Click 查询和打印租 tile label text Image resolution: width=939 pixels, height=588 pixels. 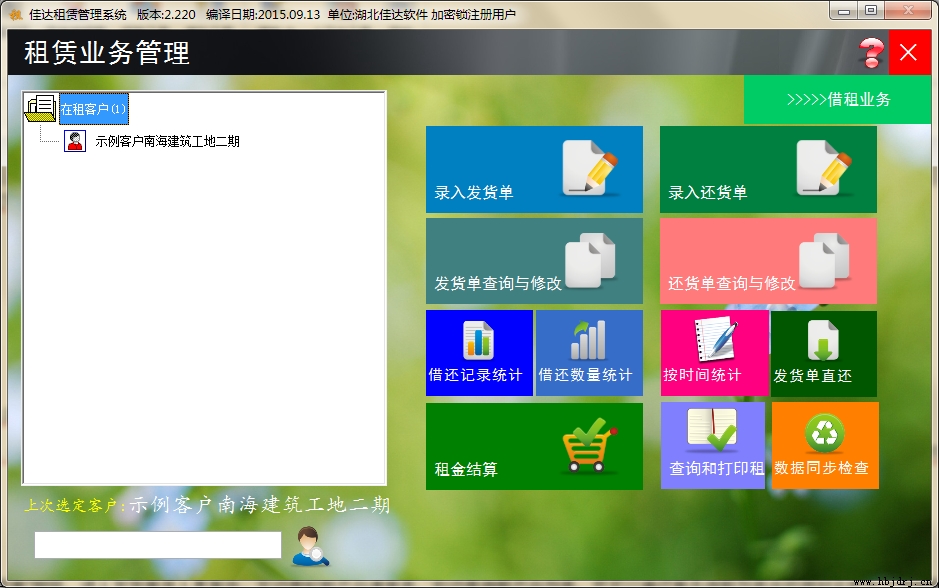pyautogui.click(x=716, y=468)
